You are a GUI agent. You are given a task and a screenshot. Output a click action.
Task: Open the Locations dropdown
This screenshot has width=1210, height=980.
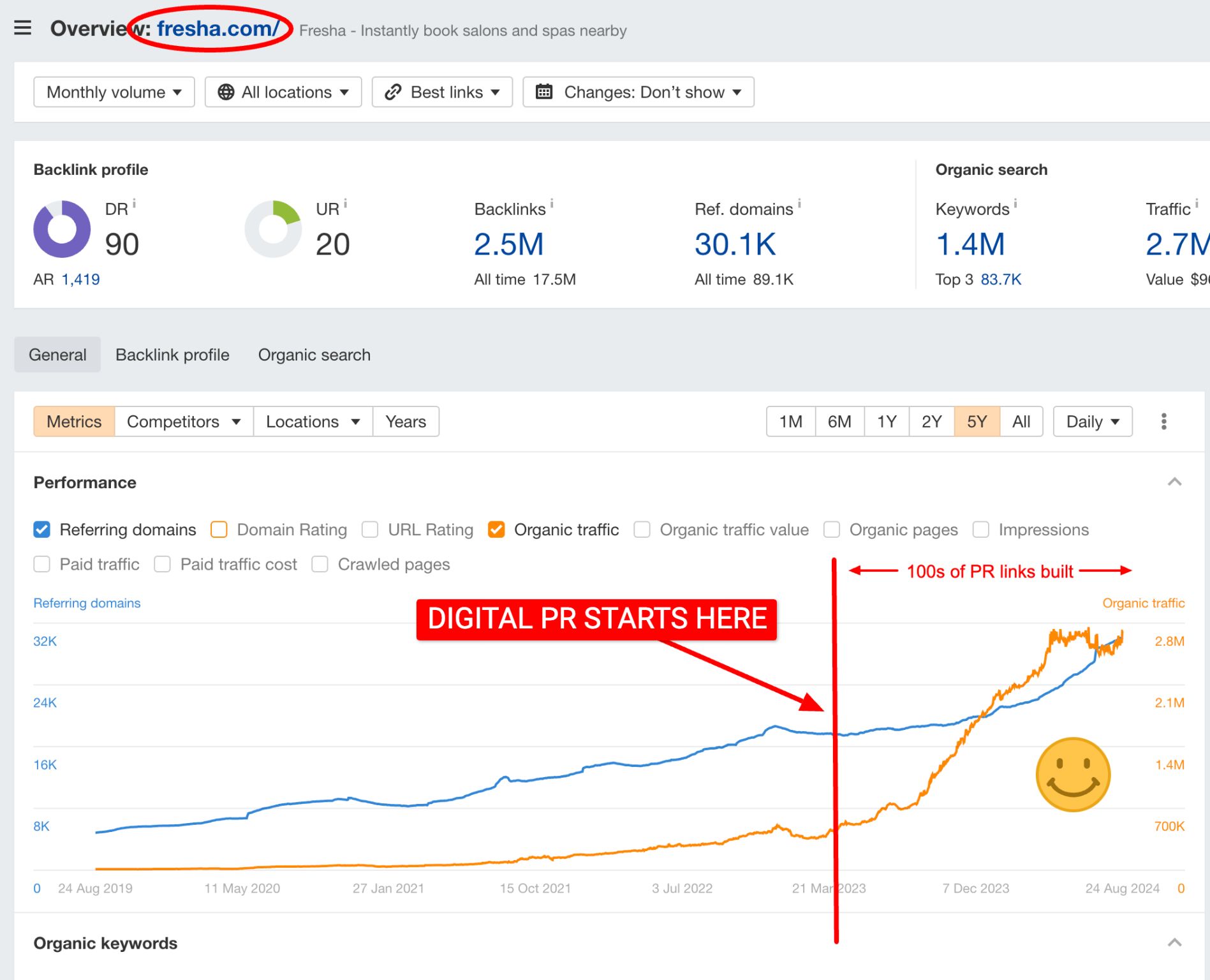click(x=313, y=422)
